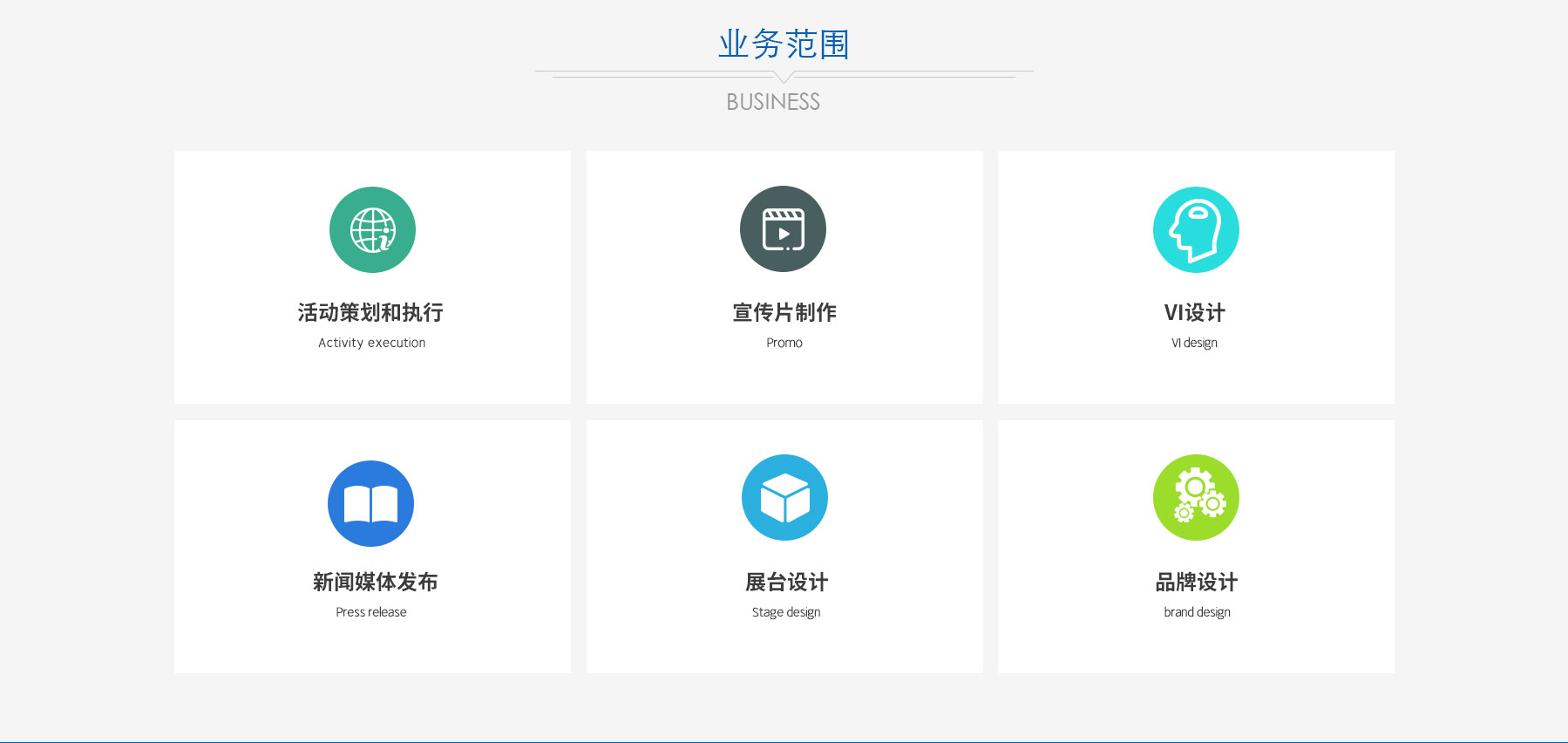Open the 新闻媒体发布 title
This screenshot has height=743, width=1568.
tap(375, 582)
